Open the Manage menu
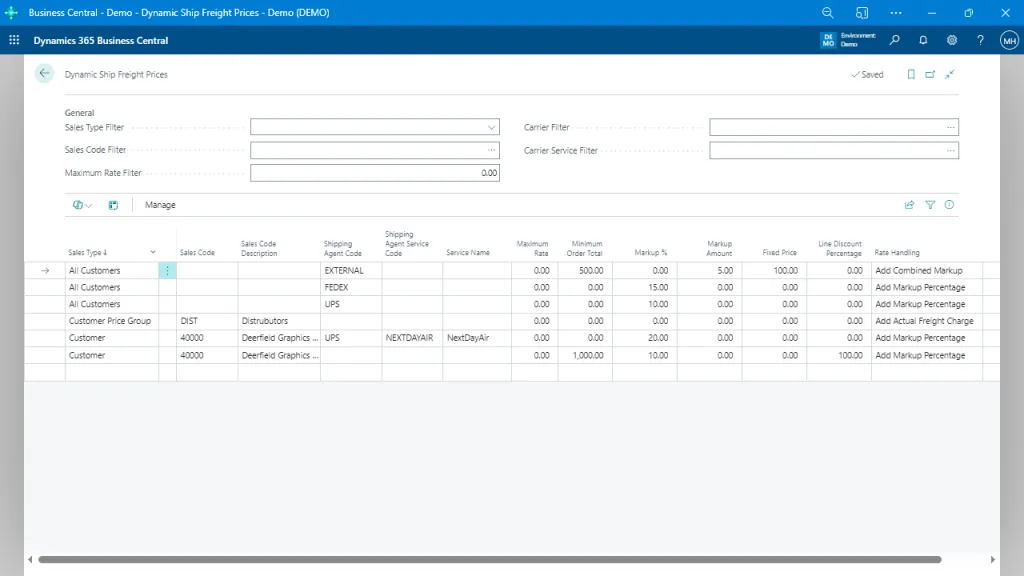Screen dimensions: 1024x576 pos(159,205)
